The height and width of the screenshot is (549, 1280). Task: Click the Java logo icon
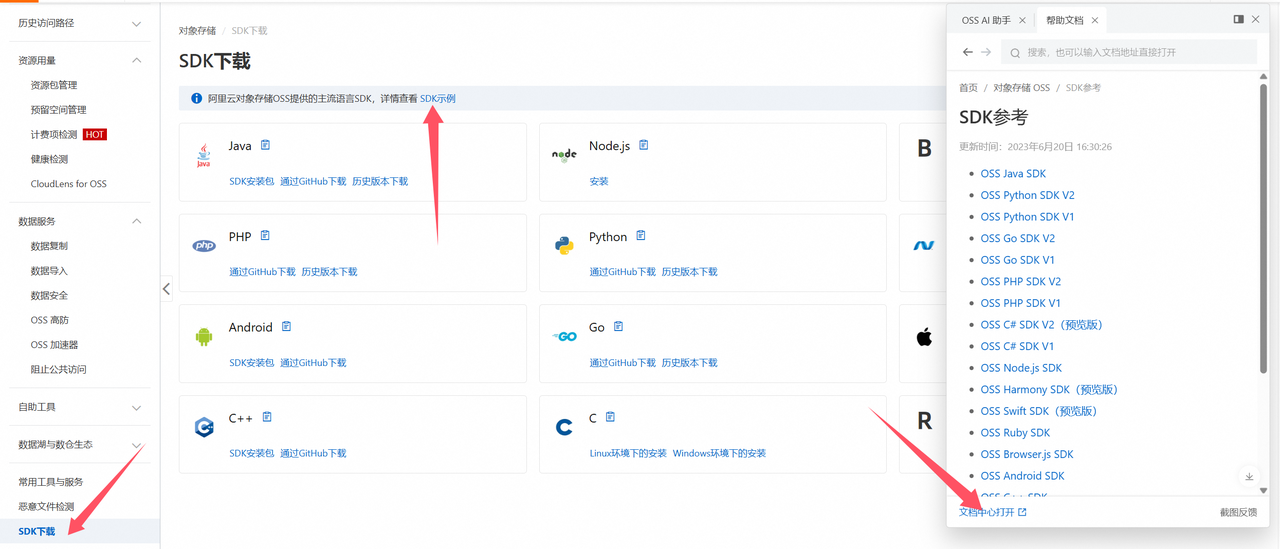coord(204,156)
